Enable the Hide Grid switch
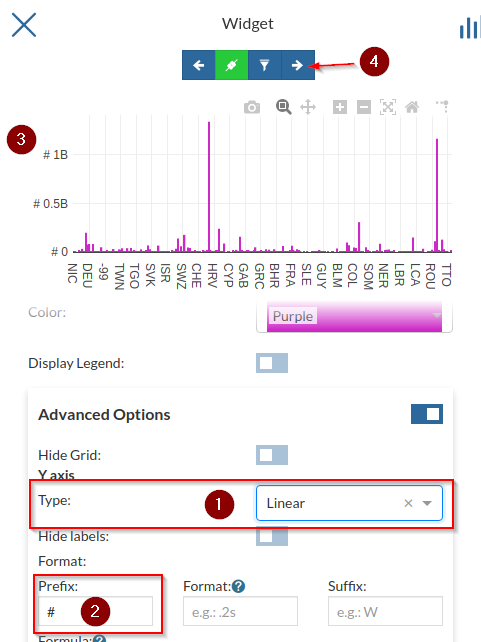481x642 pixels. pos(272,455)
